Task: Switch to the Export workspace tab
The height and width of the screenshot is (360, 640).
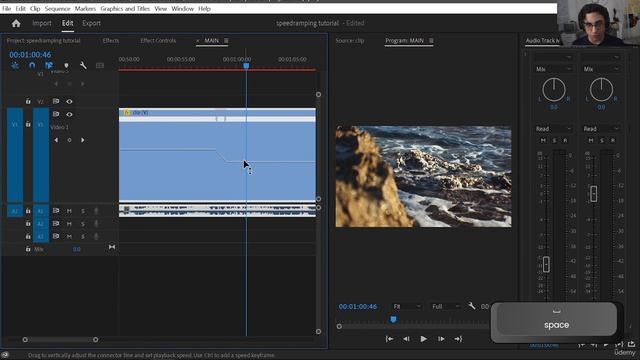Action: pos(91,23)
